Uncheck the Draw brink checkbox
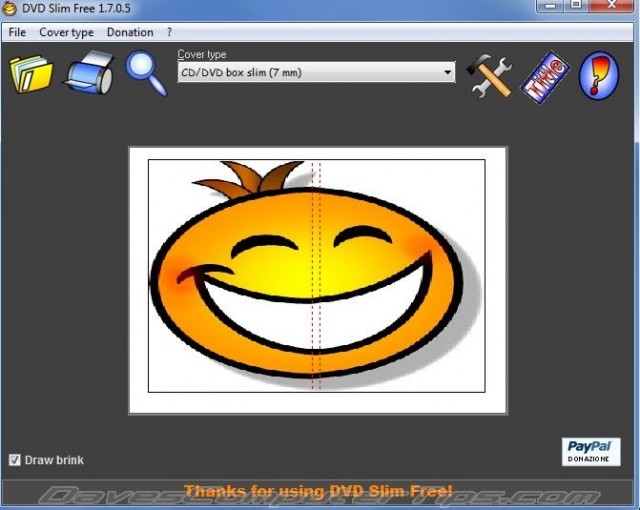 pos(15,460)
